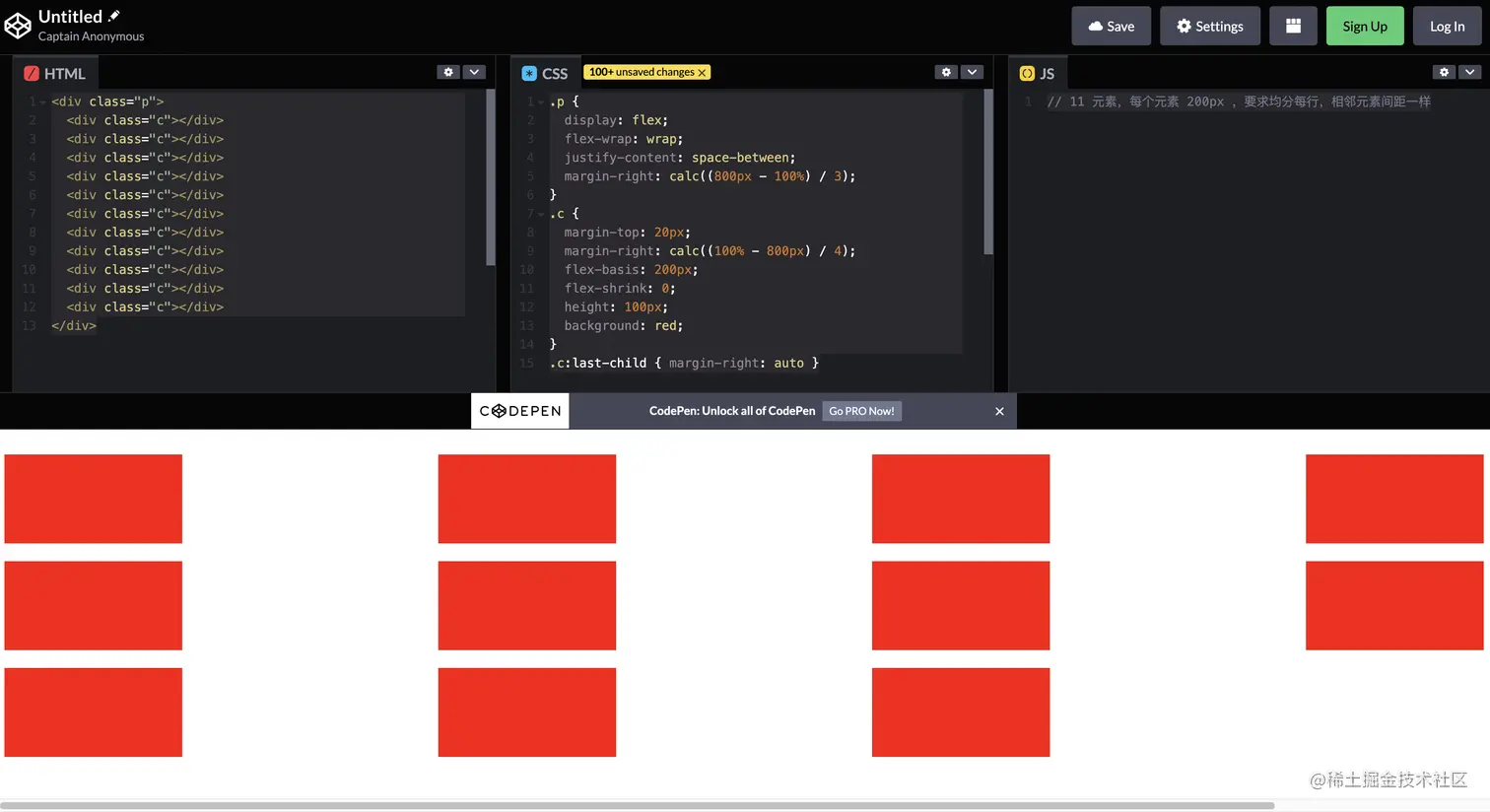Open HTML editor settings gear
This screenshot has width=1490, height=812.
(x=448, y=72)
